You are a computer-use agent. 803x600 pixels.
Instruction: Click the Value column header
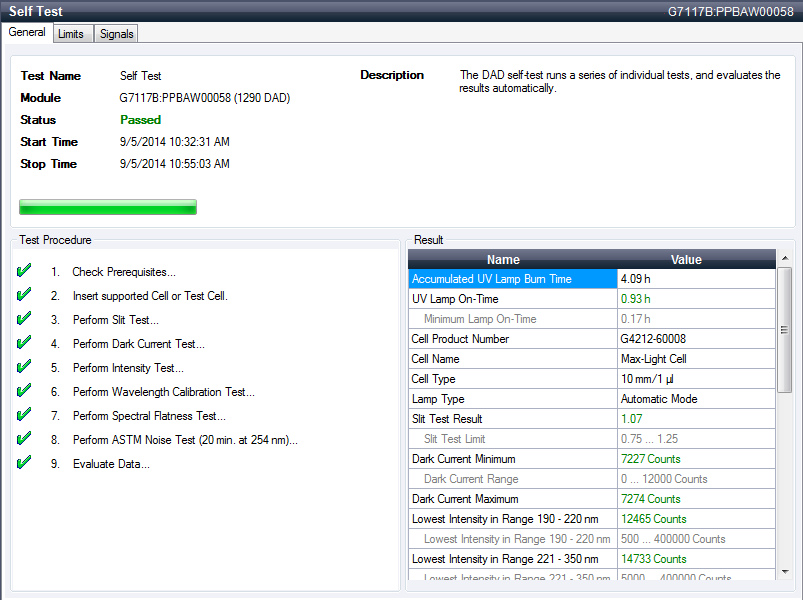pyautogui.click(x=686, y=259)
